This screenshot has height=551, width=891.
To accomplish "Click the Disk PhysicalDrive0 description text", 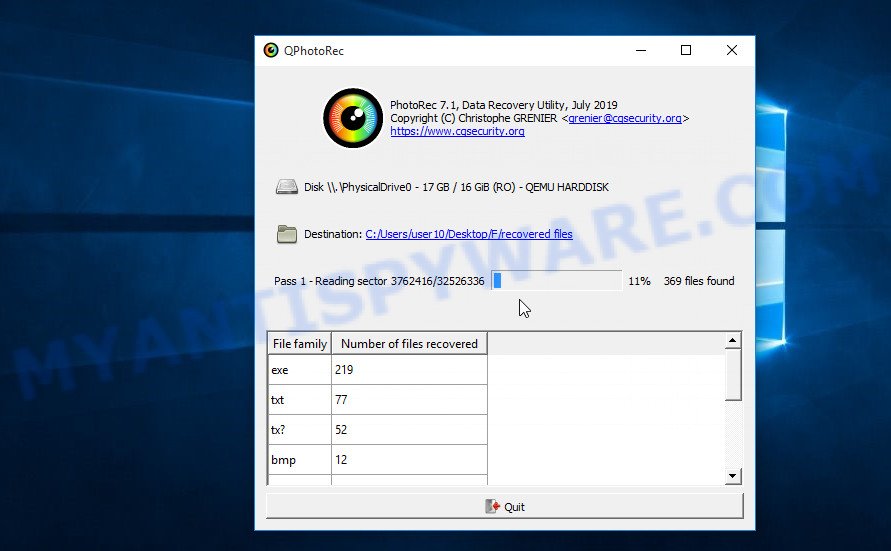I will pos(456,187).
